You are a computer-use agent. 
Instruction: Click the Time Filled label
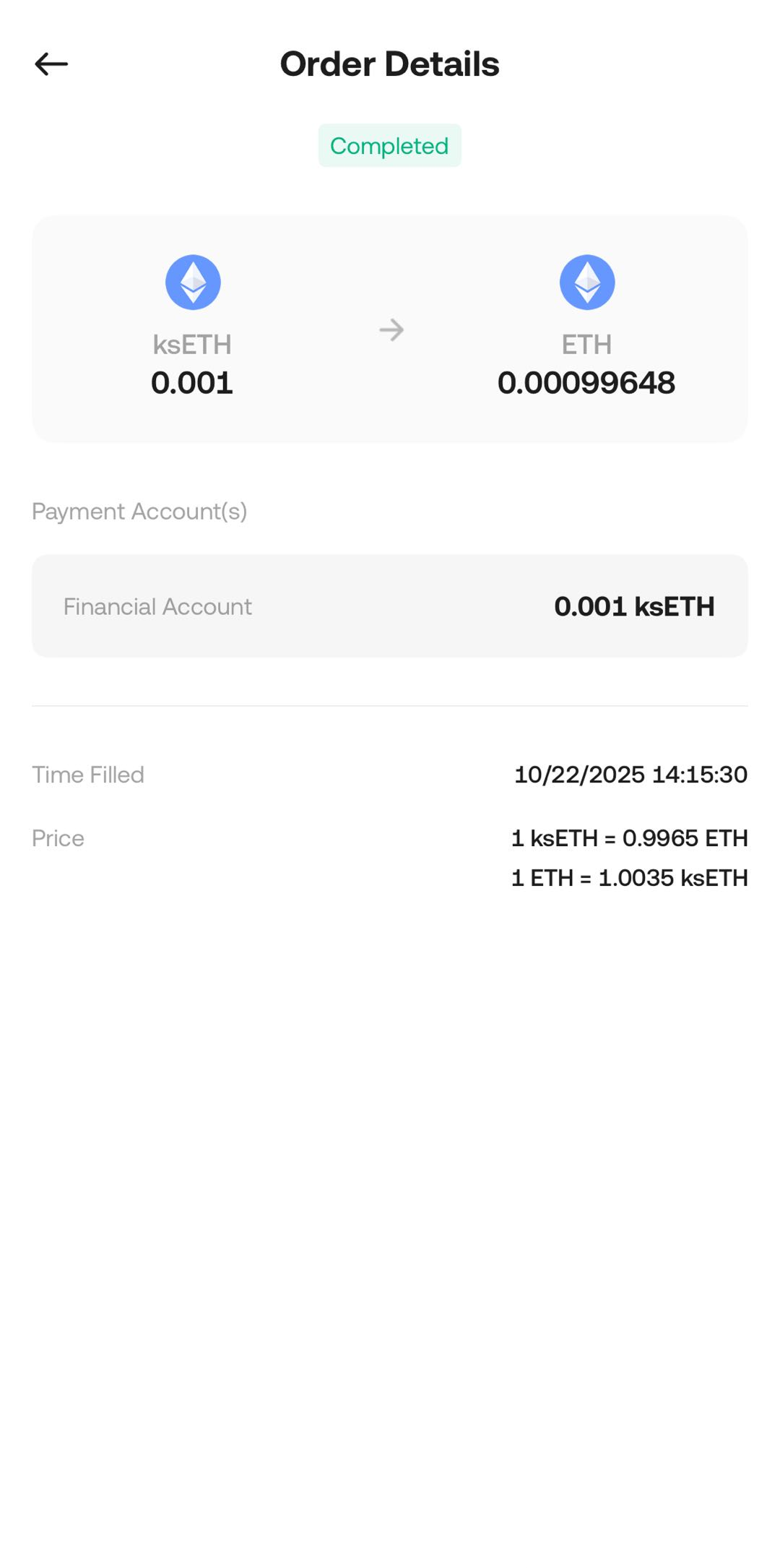(x=88, y=775)
